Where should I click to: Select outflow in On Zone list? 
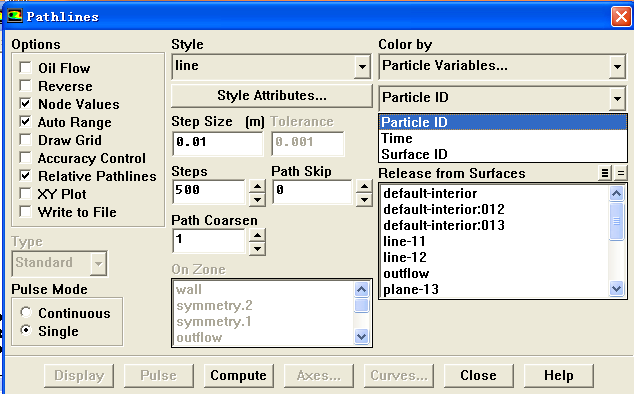pyautogui.click(x=263, y=337)
